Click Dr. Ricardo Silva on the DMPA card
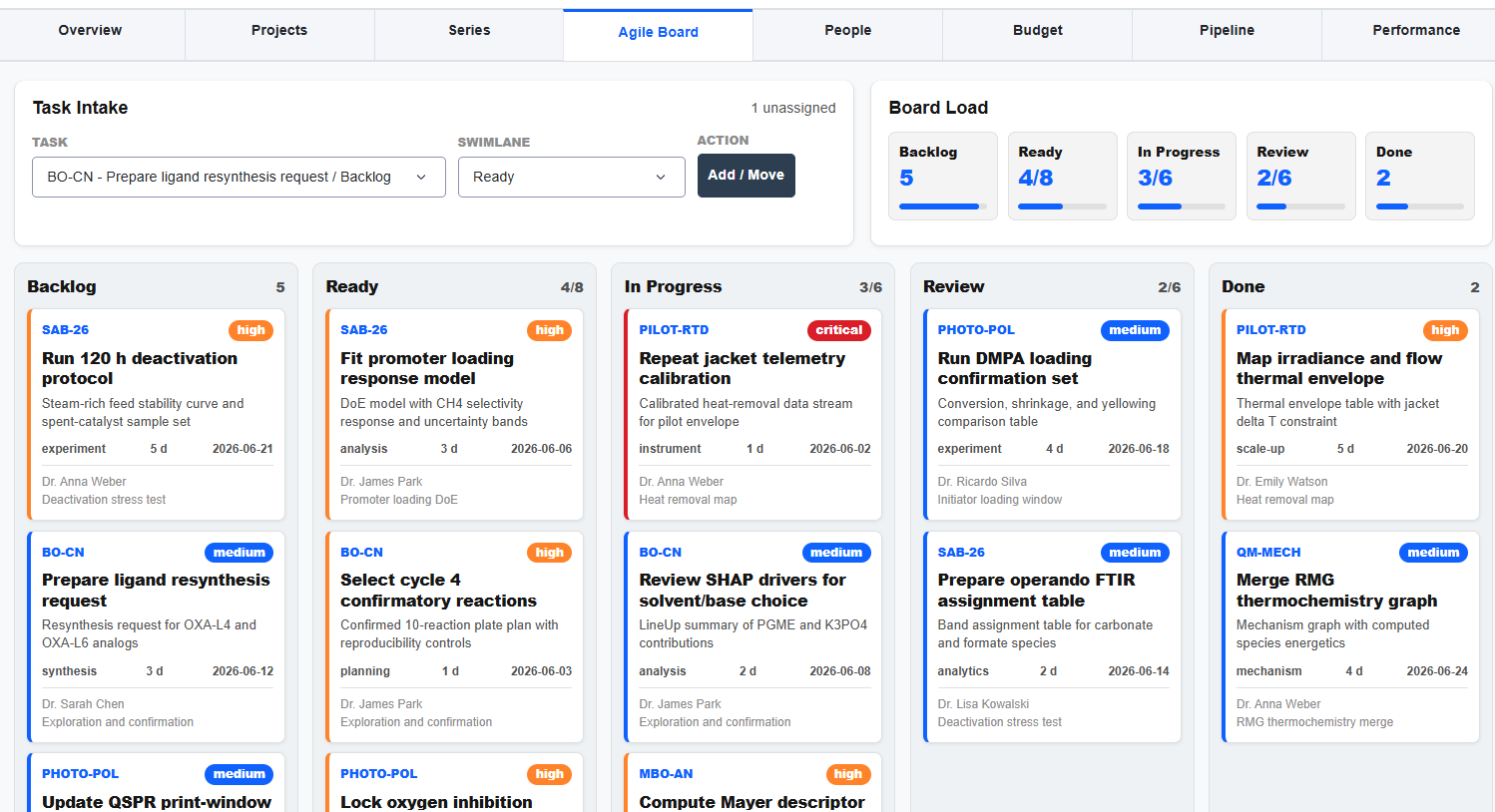Screen dimensions: 1495x812 [x=982, y=482]
